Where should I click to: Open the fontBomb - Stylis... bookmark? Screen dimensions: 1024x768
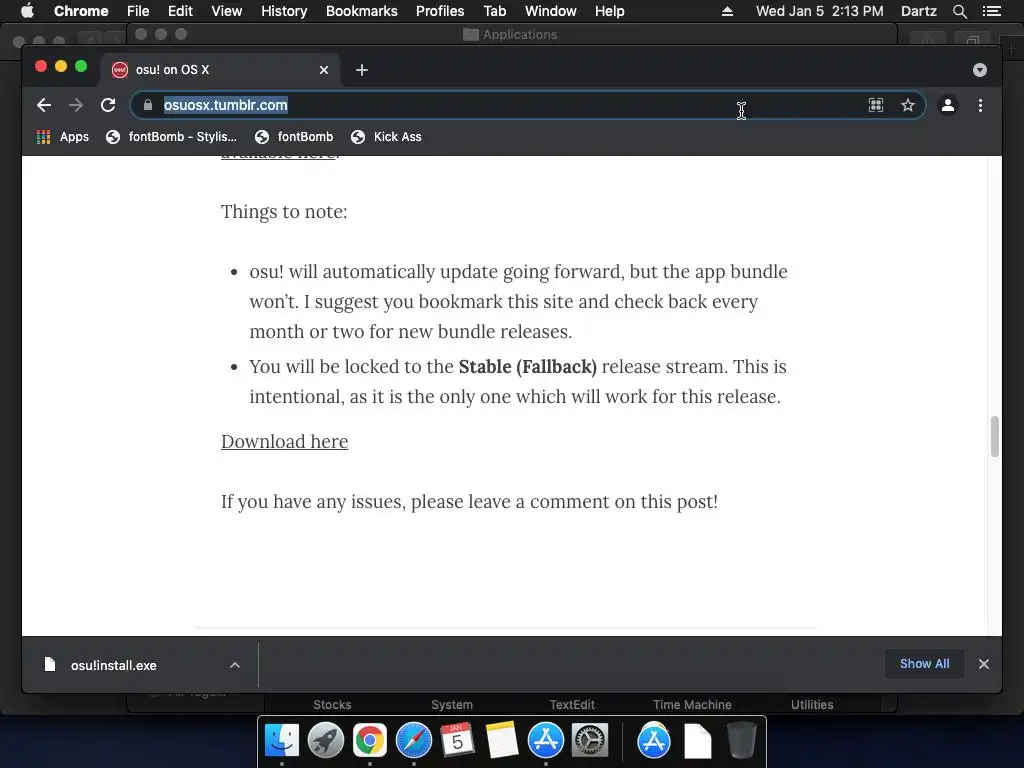coord(171,136)
